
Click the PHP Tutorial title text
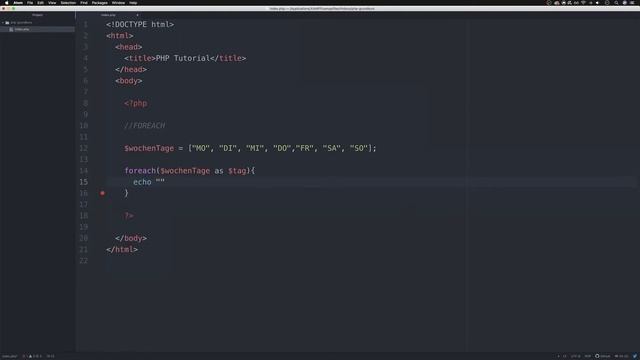pos(183,58)
